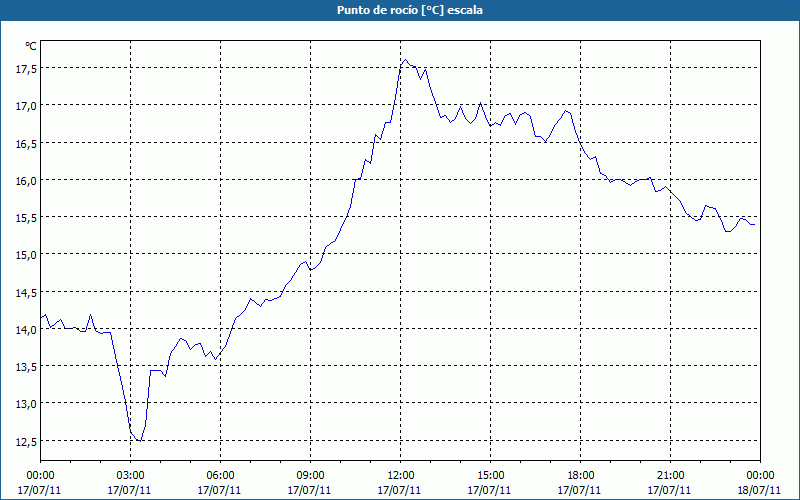Click the 21:00 time label on the x-axis

670,476
